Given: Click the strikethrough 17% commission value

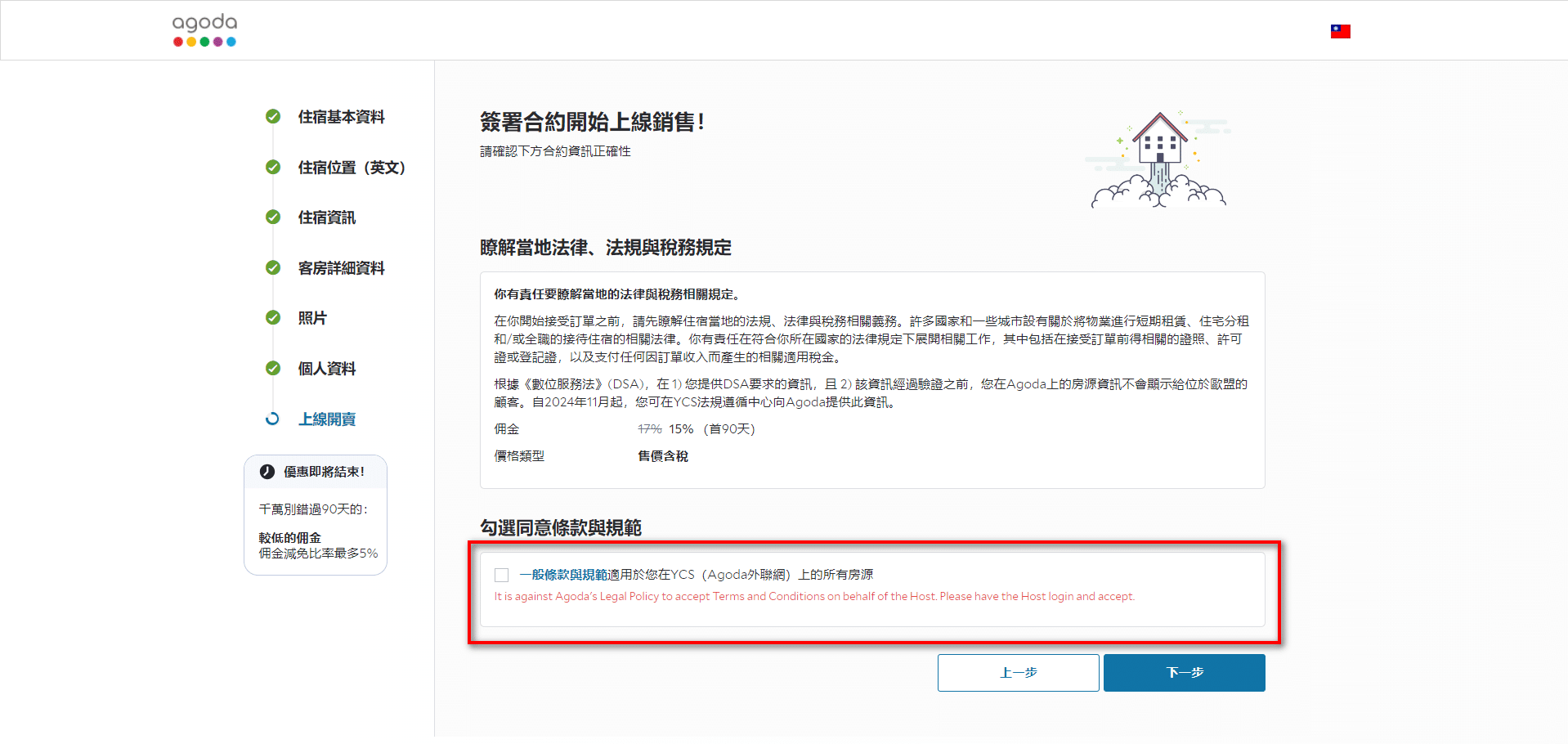Looking at the screenshot, I should tap(650, 429).
